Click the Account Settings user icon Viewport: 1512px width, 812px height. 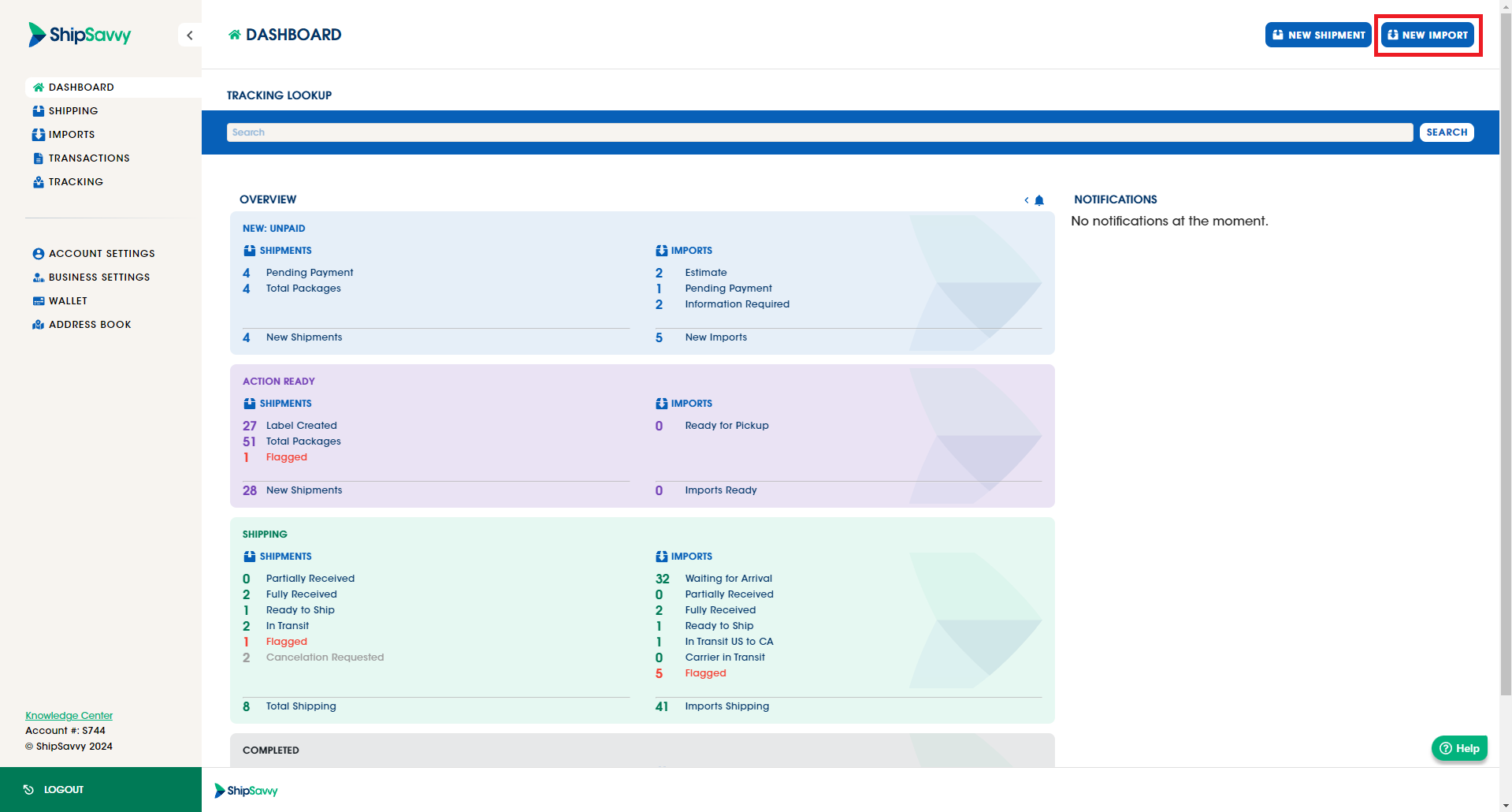[38, 254]
